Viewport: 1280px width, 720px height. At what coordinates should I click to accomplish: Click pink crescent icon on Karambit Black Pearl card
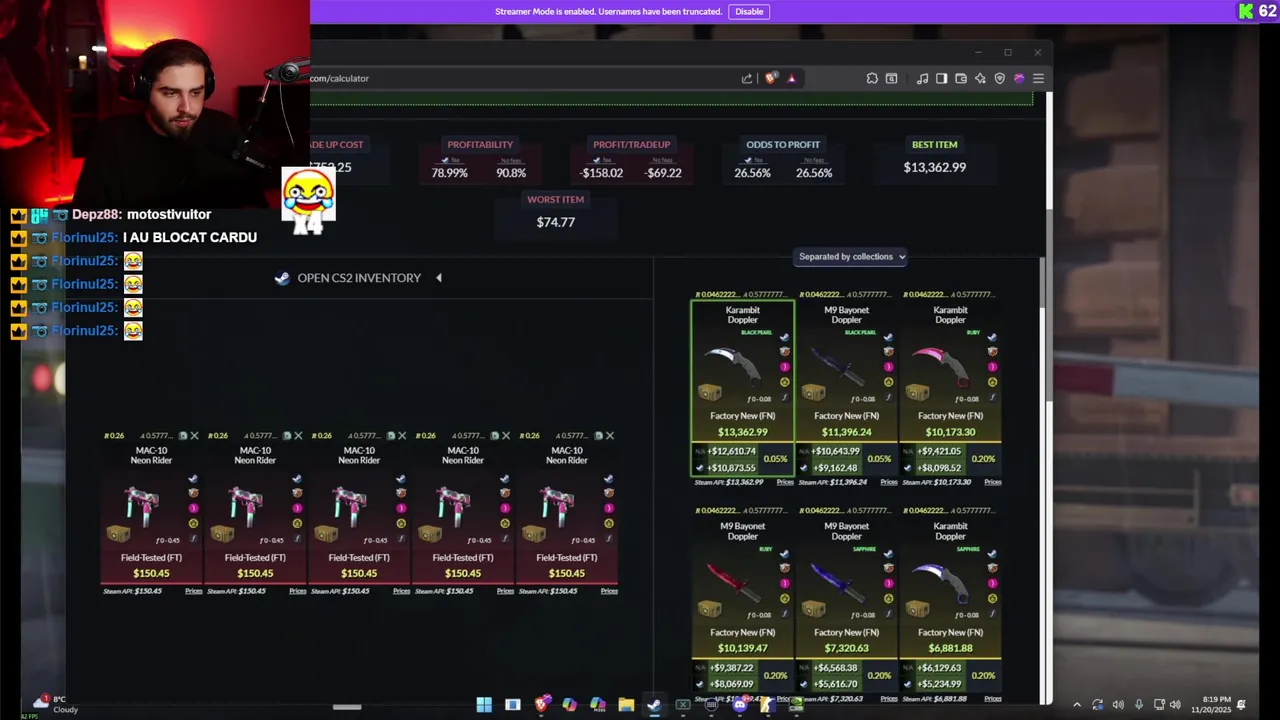[x=784, y=367]
